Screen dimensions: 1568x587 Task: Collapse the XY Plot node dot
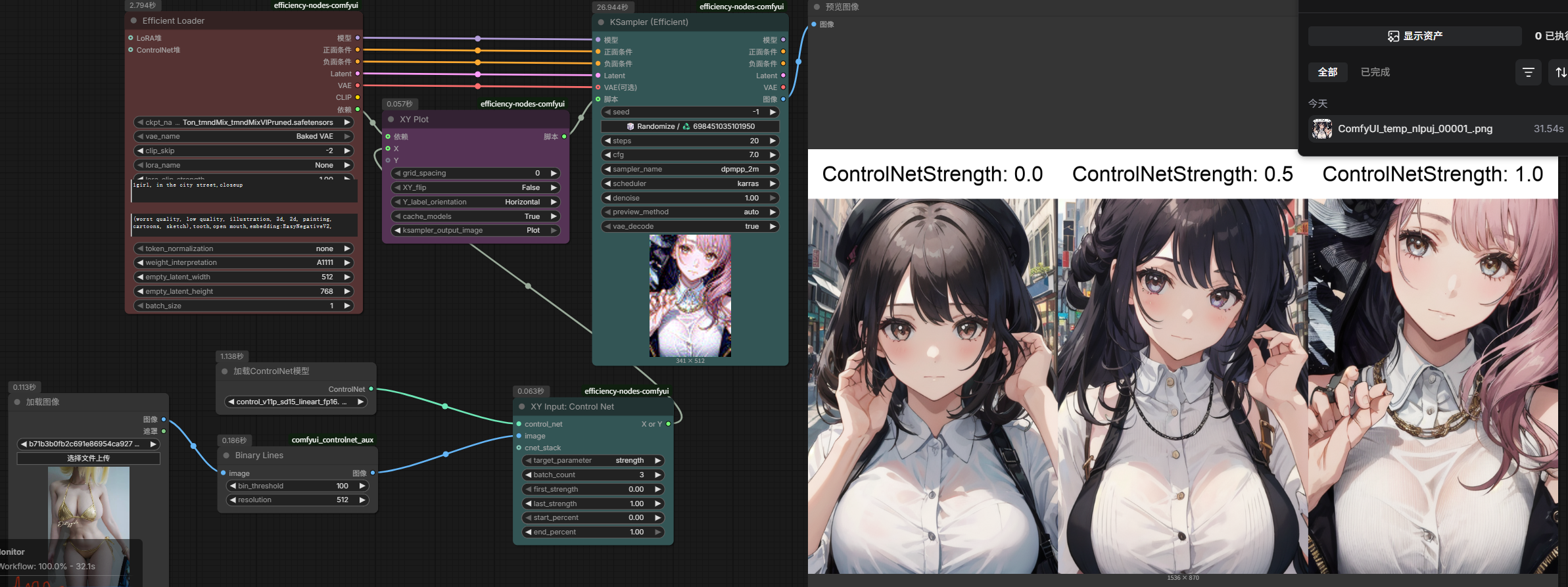pos(391,120)
